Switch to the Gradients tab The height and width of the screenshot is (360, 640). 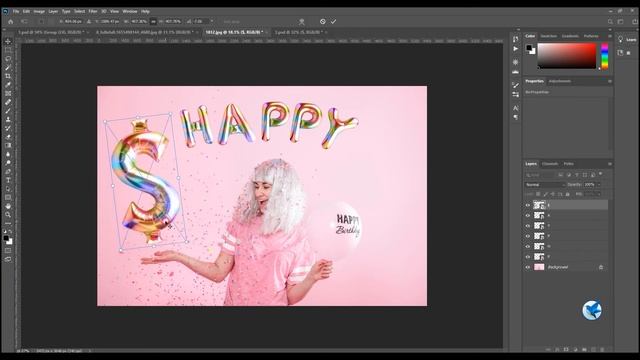point(570,36)
